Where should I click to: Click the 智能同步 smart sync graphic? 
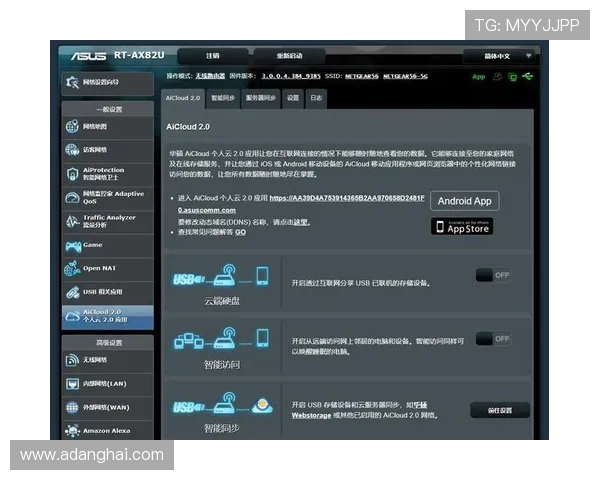[222, 403]
